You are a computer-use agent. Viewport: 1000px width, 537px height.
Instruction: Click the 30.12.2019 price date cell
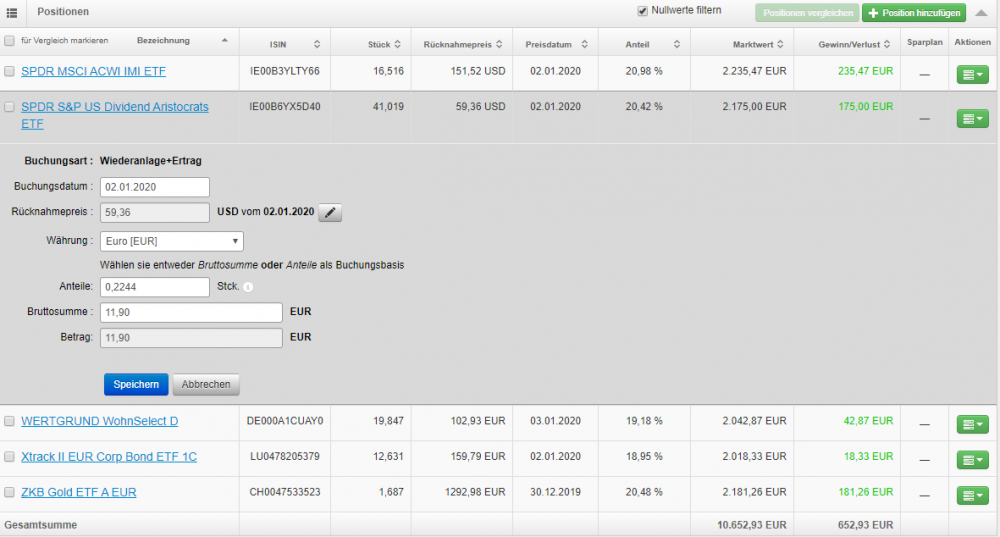(555, 492)
